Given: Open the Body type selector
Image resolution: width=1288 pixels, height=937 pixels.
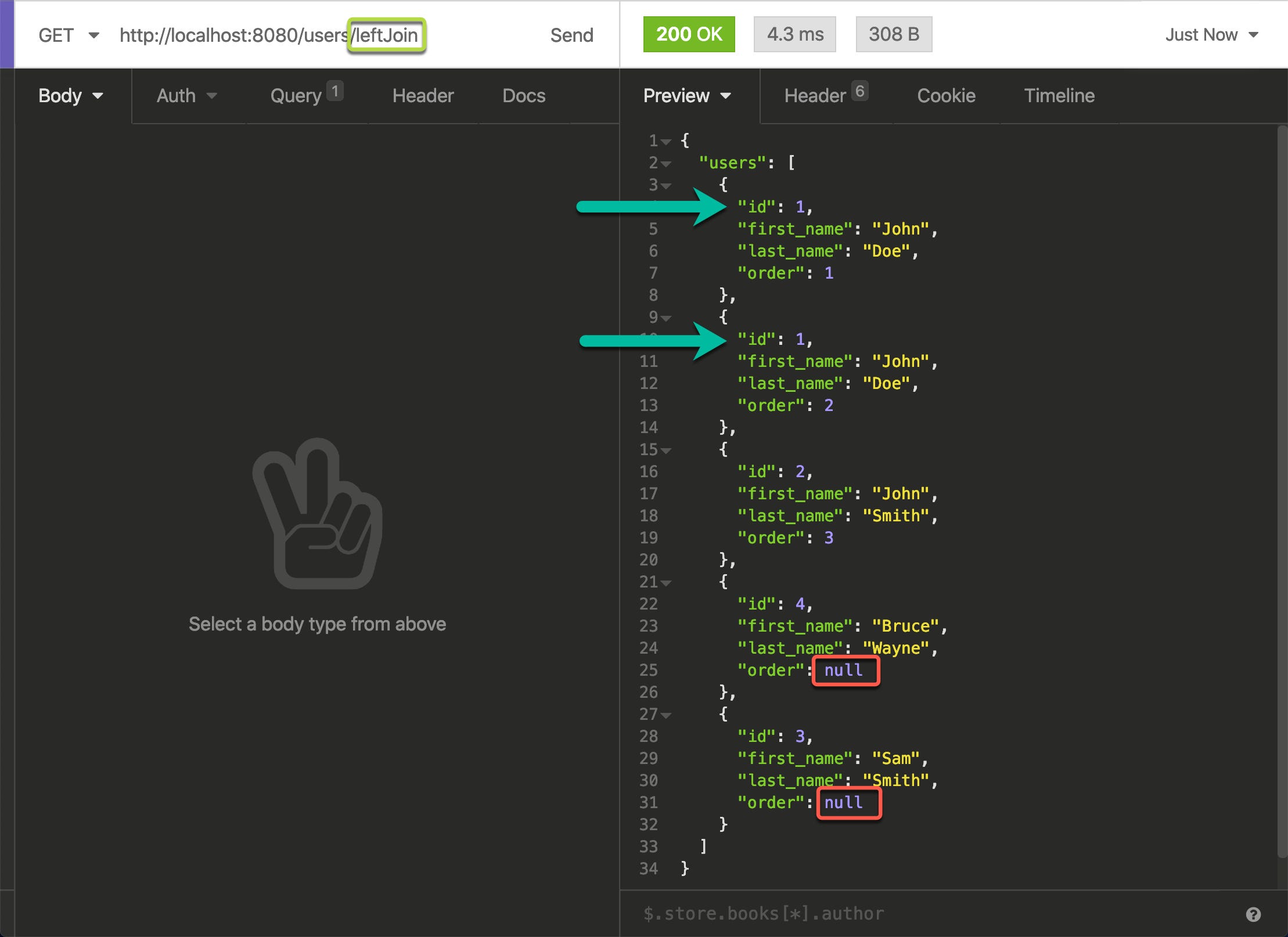Looking at the screenshot, I should [71, 95].
